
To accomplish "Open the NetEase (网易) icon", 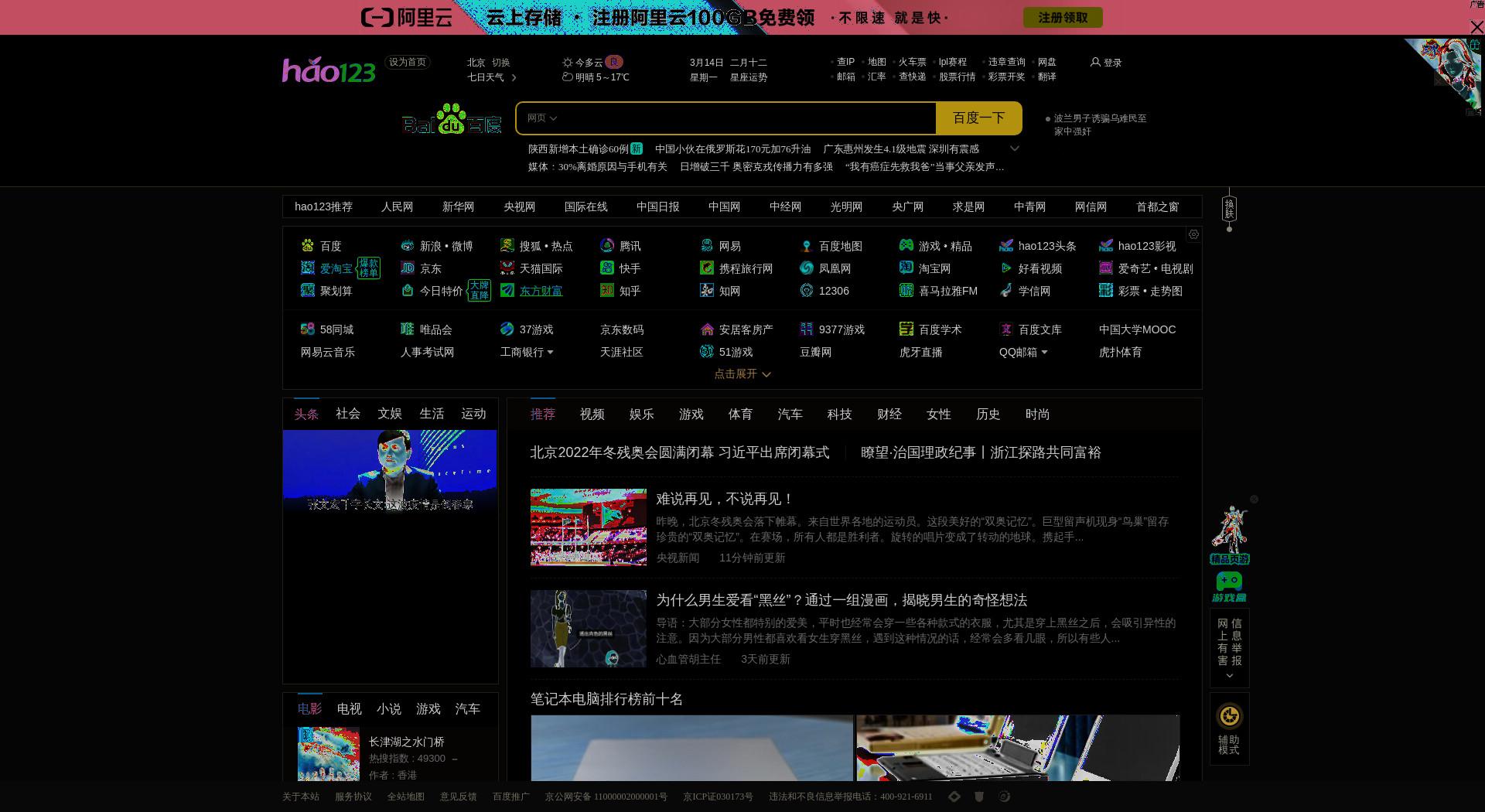I will coord(707,246).
